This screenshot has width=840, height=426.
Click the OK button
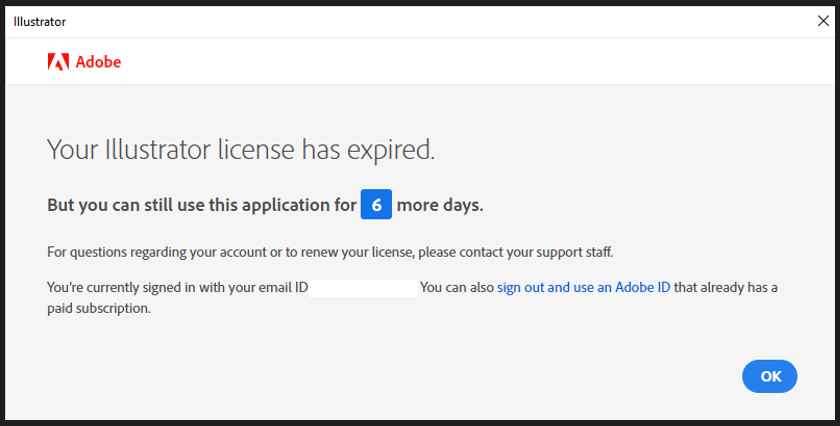769,376
